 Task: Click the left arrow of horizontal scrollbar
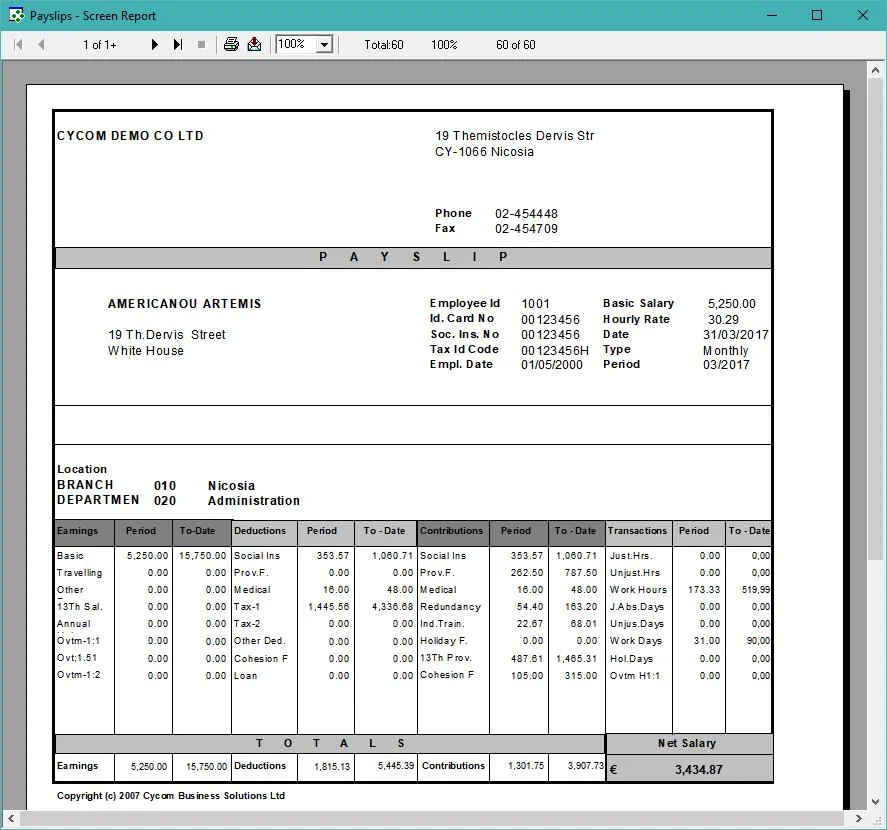11,818
